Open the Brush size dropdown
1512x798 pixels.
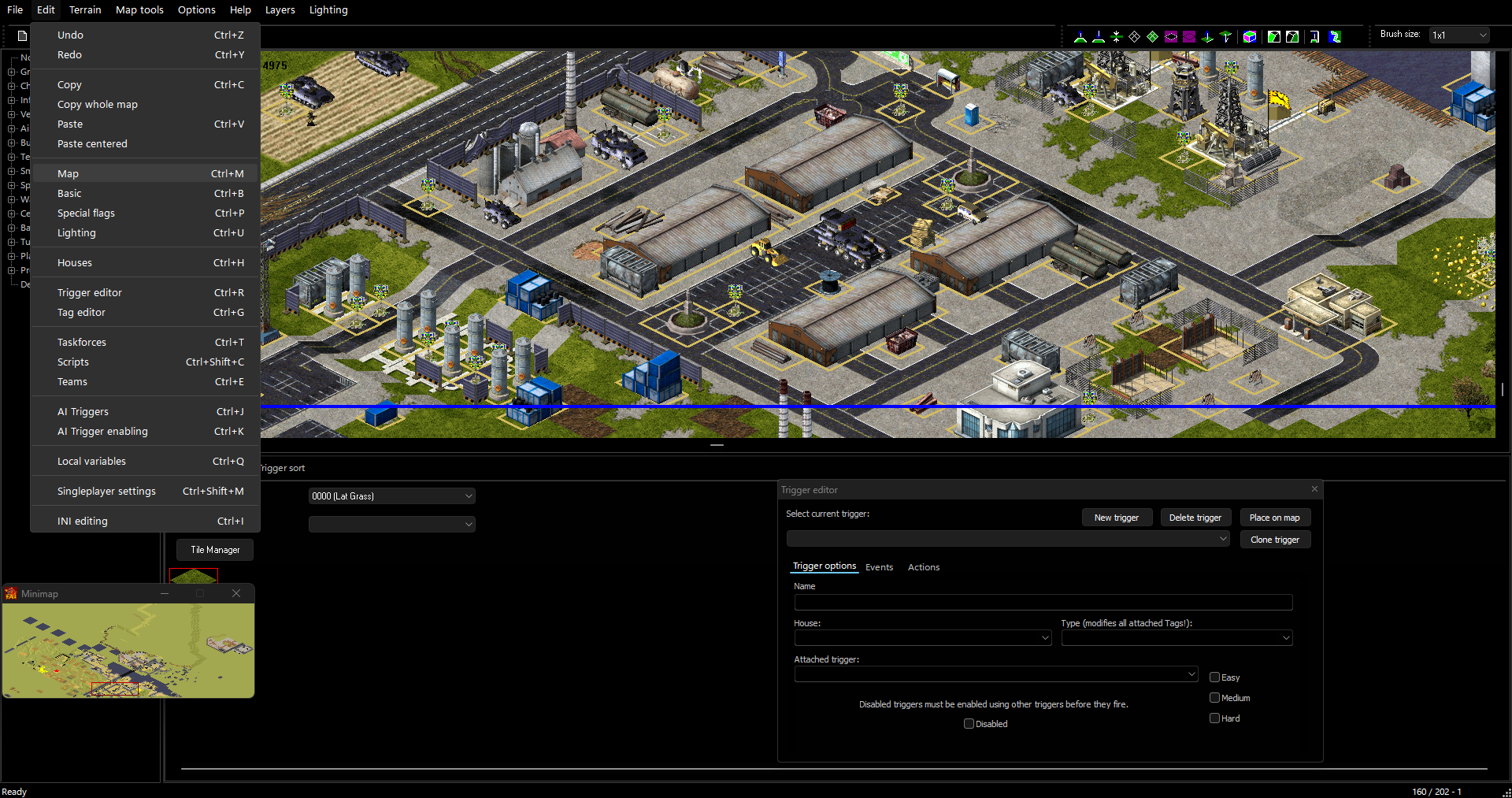(x=1459, y=35)
